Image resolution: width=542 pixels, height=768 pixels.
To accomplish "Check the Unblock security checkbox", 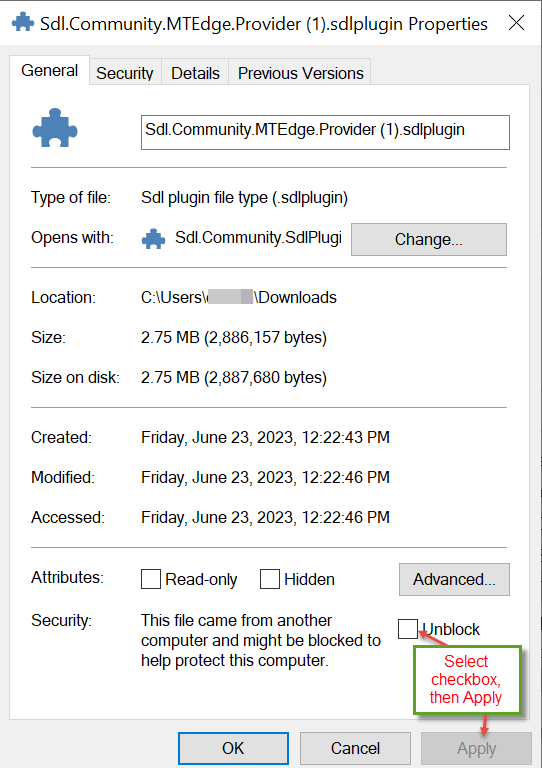I will pos(408,629).
